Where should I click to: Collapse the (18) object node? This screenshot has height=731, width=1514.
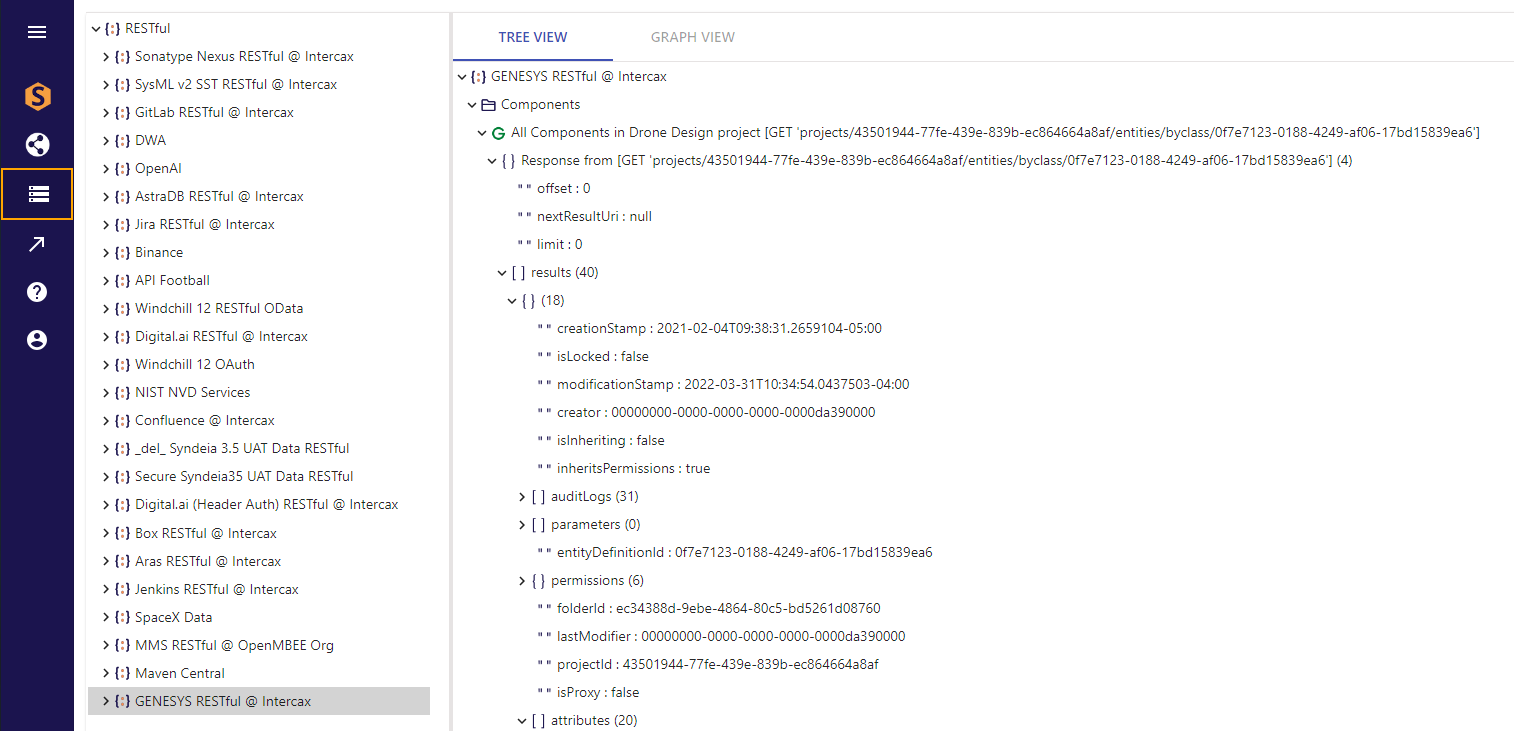tap(512, 300)
